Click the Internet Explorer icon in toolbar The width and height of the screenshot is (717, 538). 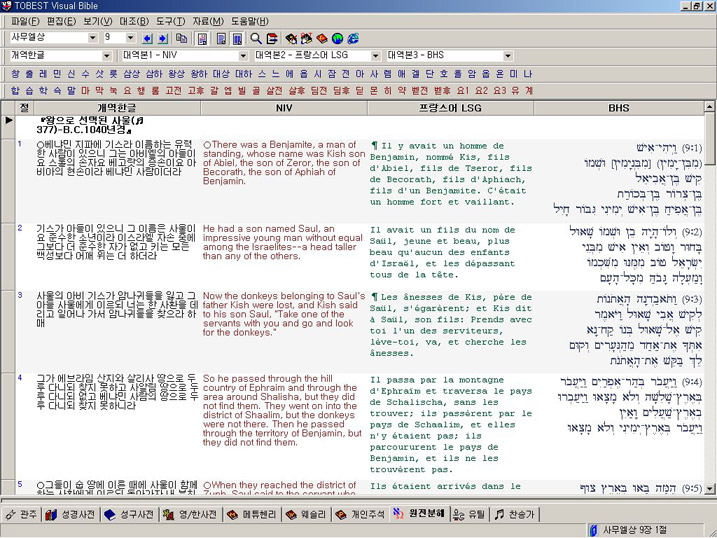pos(353,39)
